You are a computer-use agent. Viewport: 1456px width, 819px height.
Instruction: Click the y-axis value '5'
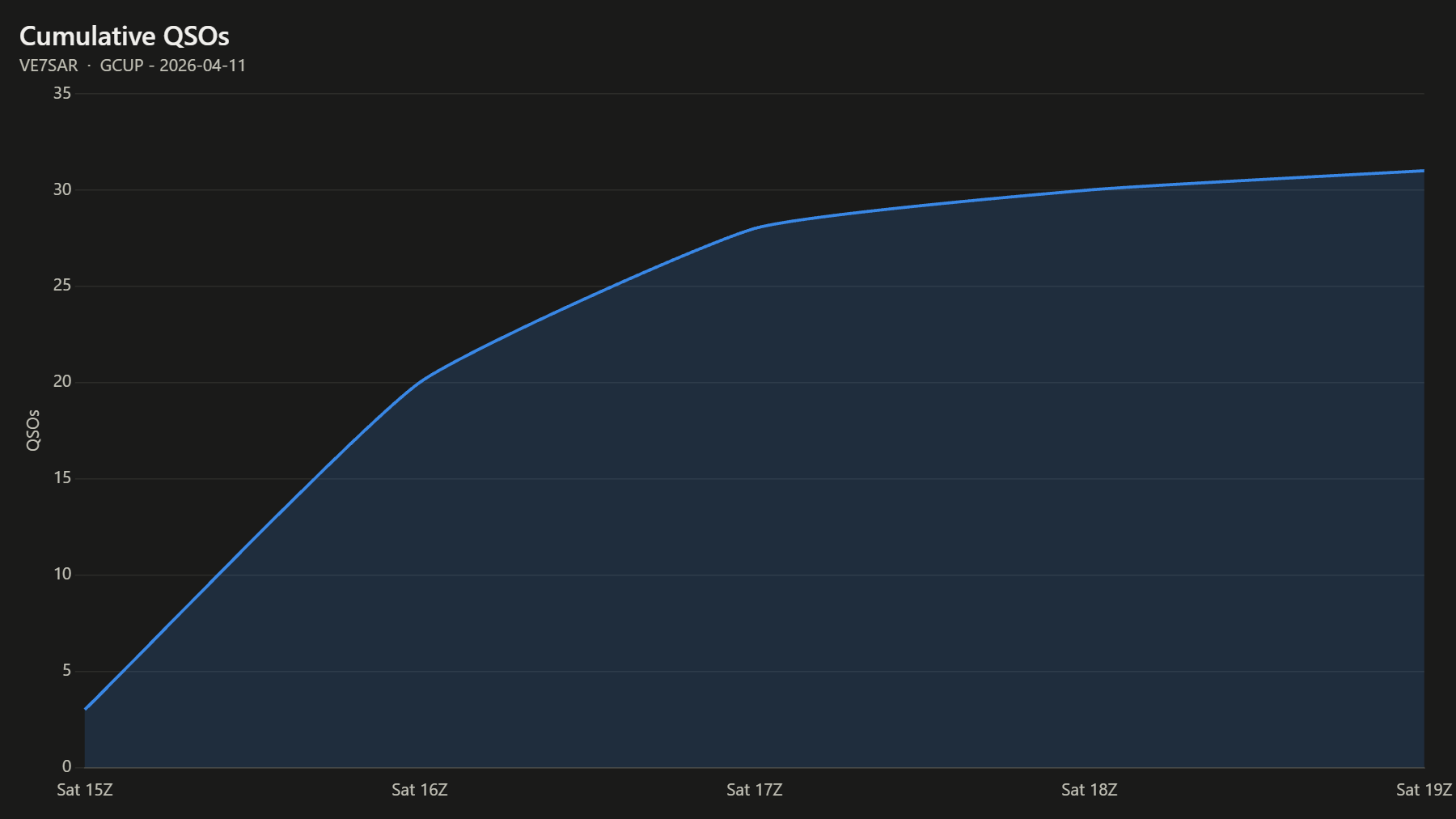(67, 670)
